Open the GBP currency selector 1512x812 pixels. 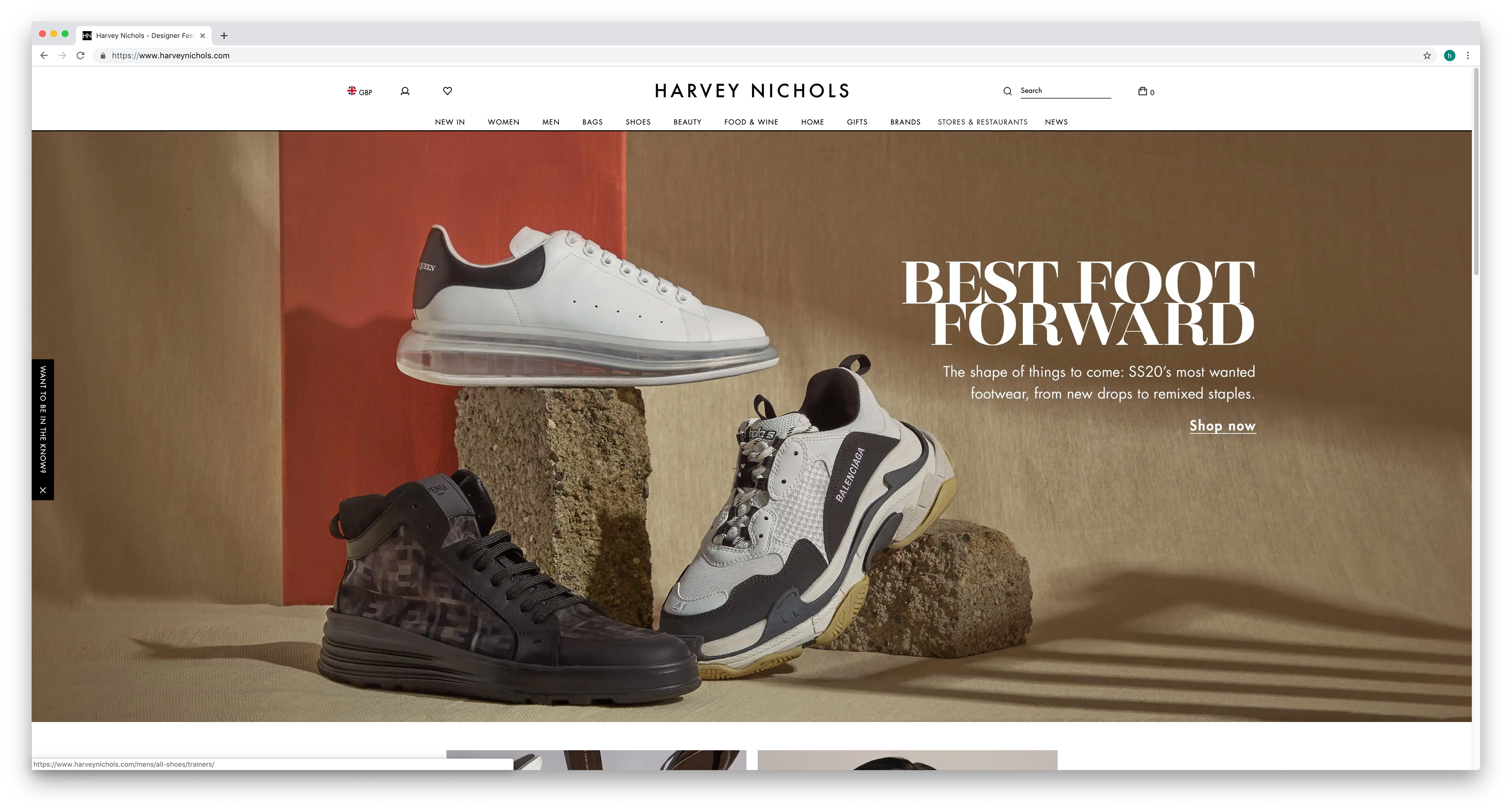point(360,91)
